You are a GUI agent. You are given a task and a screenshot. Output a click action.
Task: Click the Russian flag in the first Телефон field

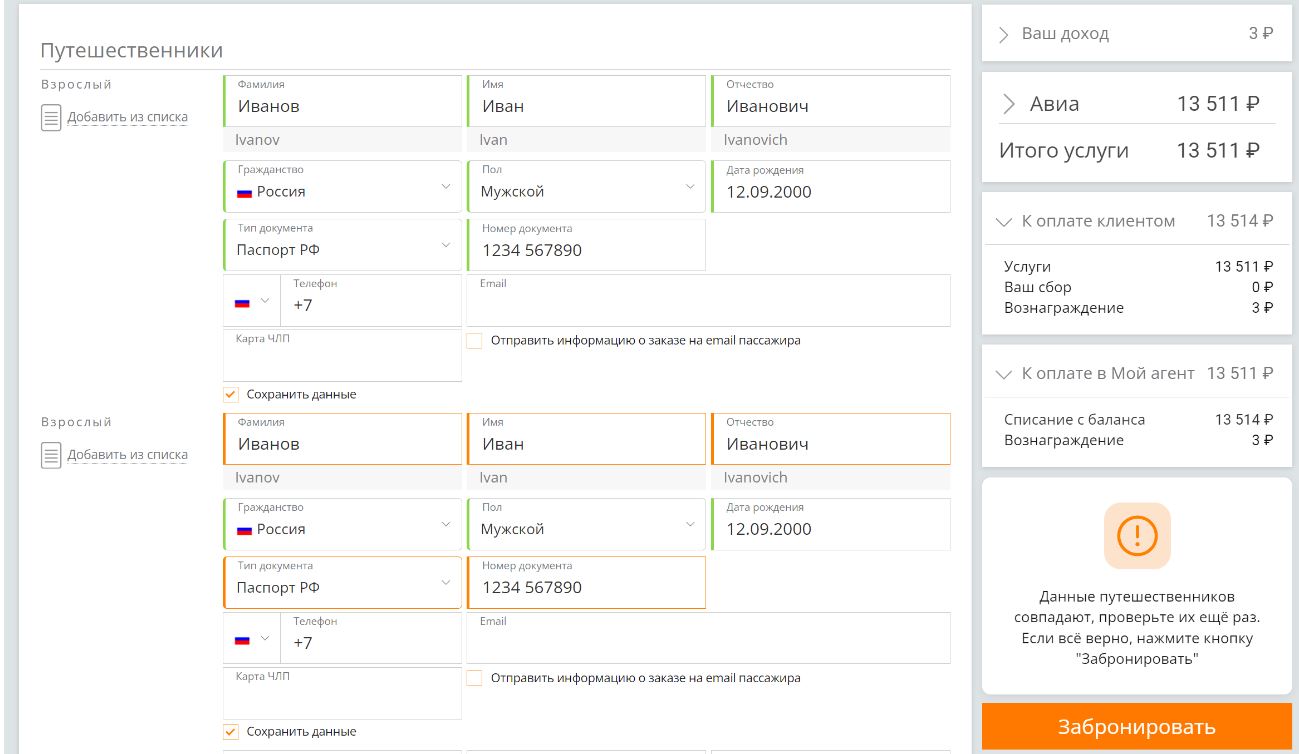point(242,302)
